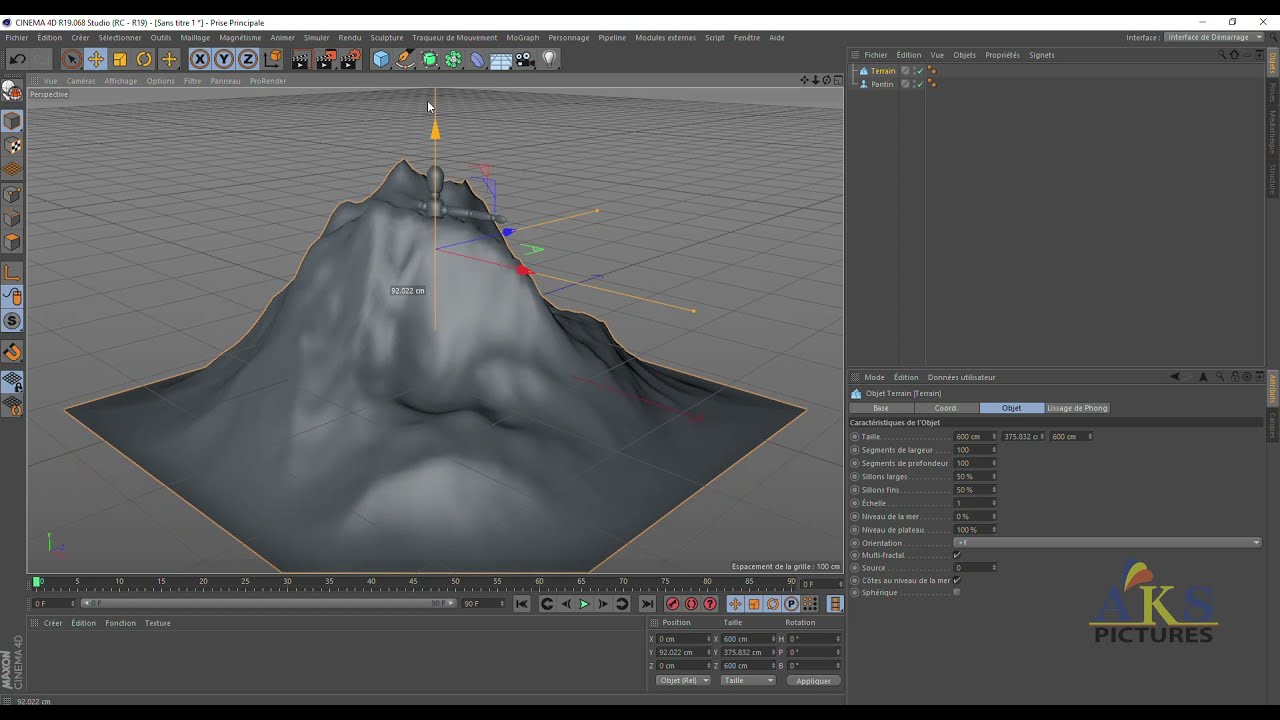Switch the coordinate system icon
Screen dimensions: 1280x720
(273, 59)
